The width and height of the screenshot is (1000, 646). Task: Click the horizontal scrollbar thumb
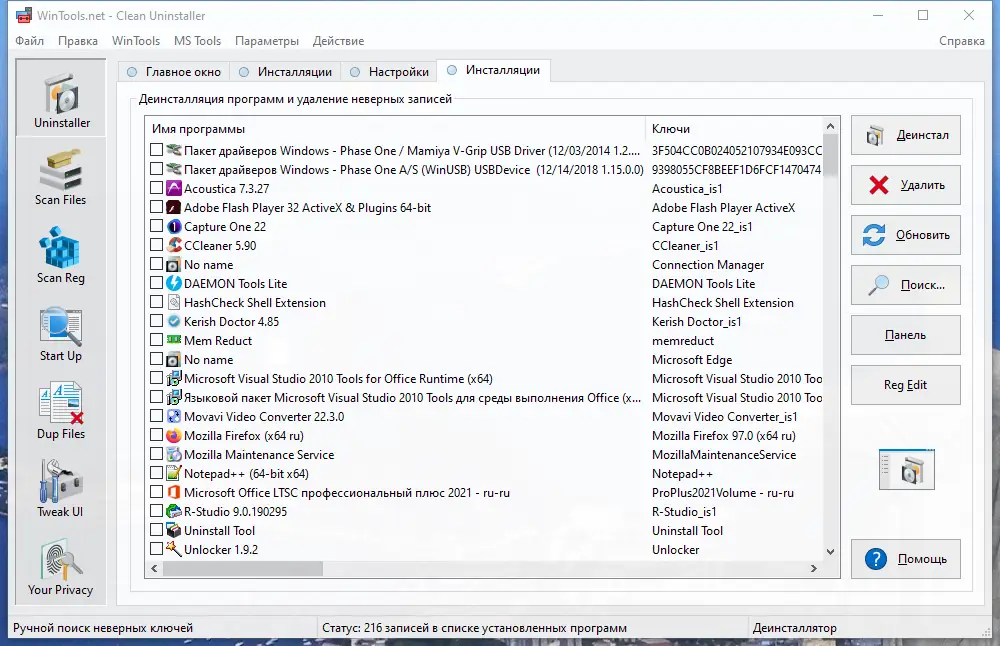pos(243,568)
